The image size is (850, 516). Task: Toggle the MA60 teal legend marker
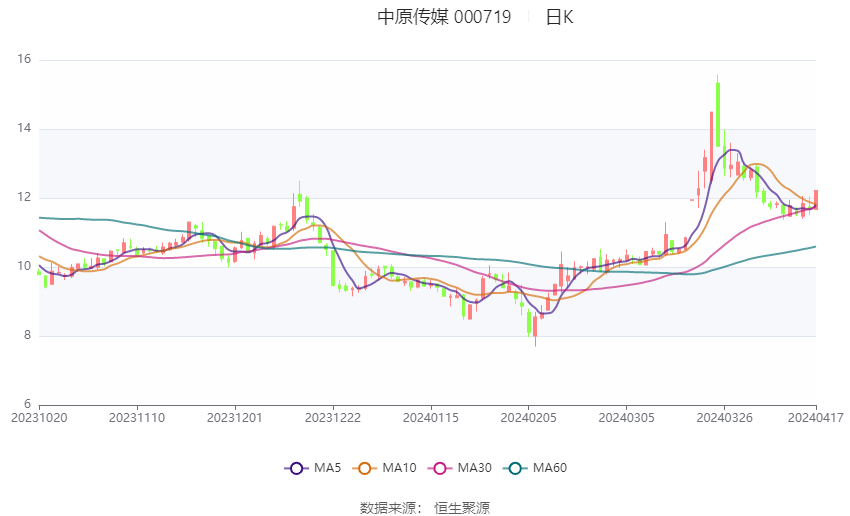click(515, 468)
